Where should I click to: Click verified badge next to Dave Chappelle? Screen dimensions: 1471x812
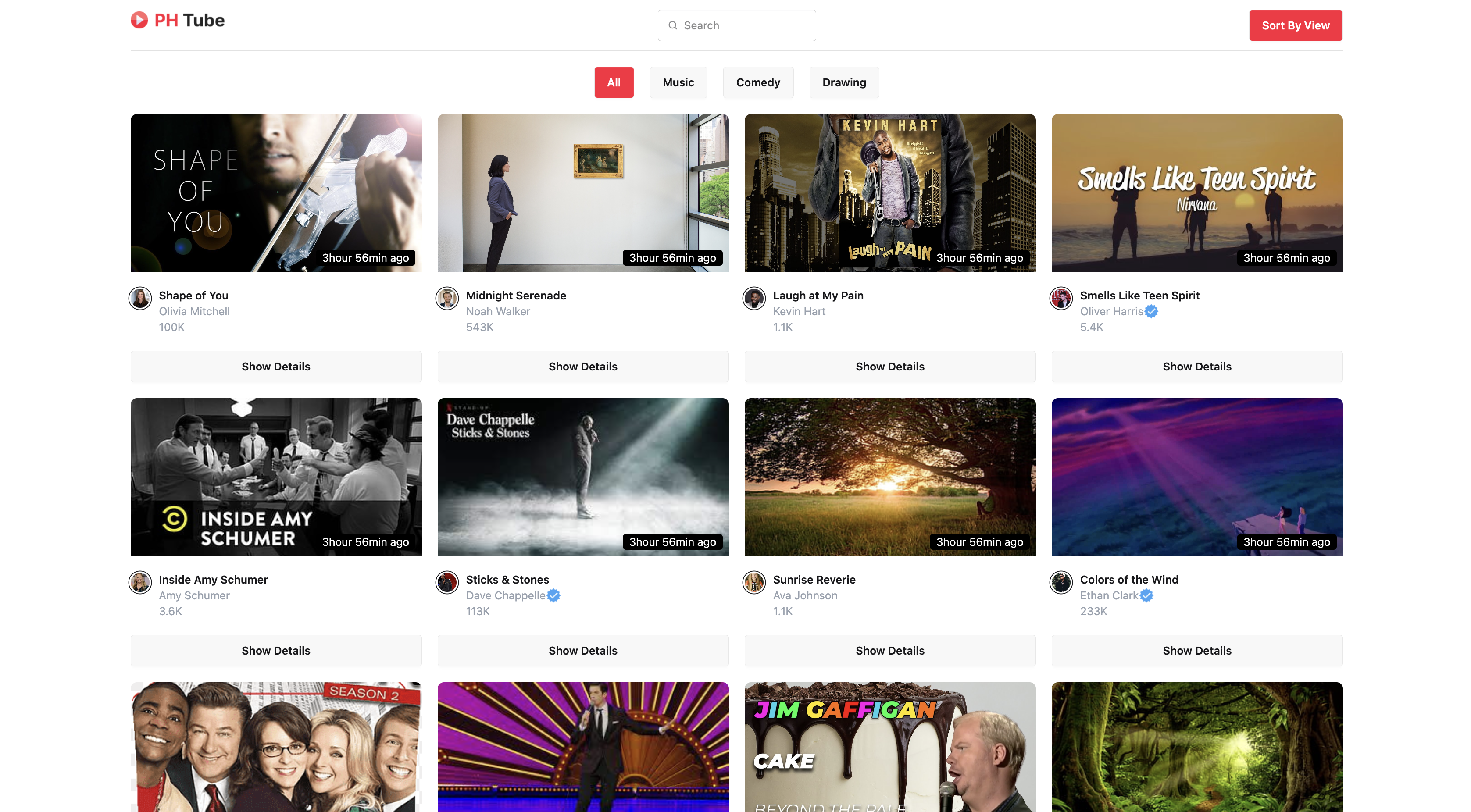pyautogui.click(x=553, y=595)
